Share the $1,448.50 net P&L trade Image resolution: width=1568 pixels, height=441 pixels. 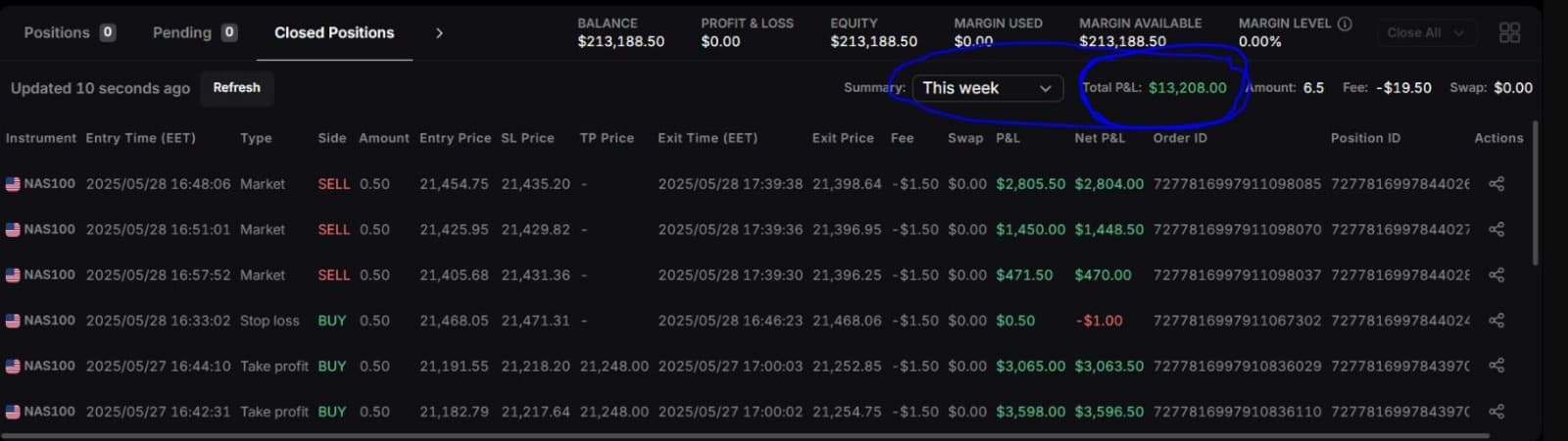[1496, 229]
